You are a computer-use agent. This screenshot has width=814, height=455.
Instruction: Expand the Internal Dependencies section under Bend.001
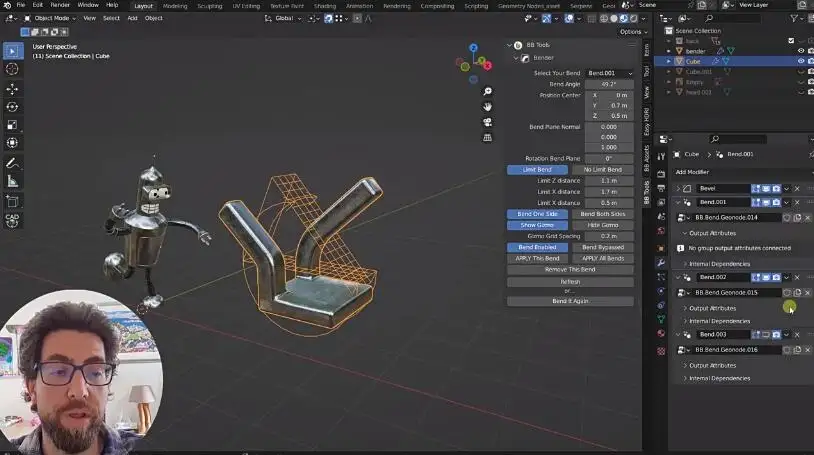click(x=720, y=263)
